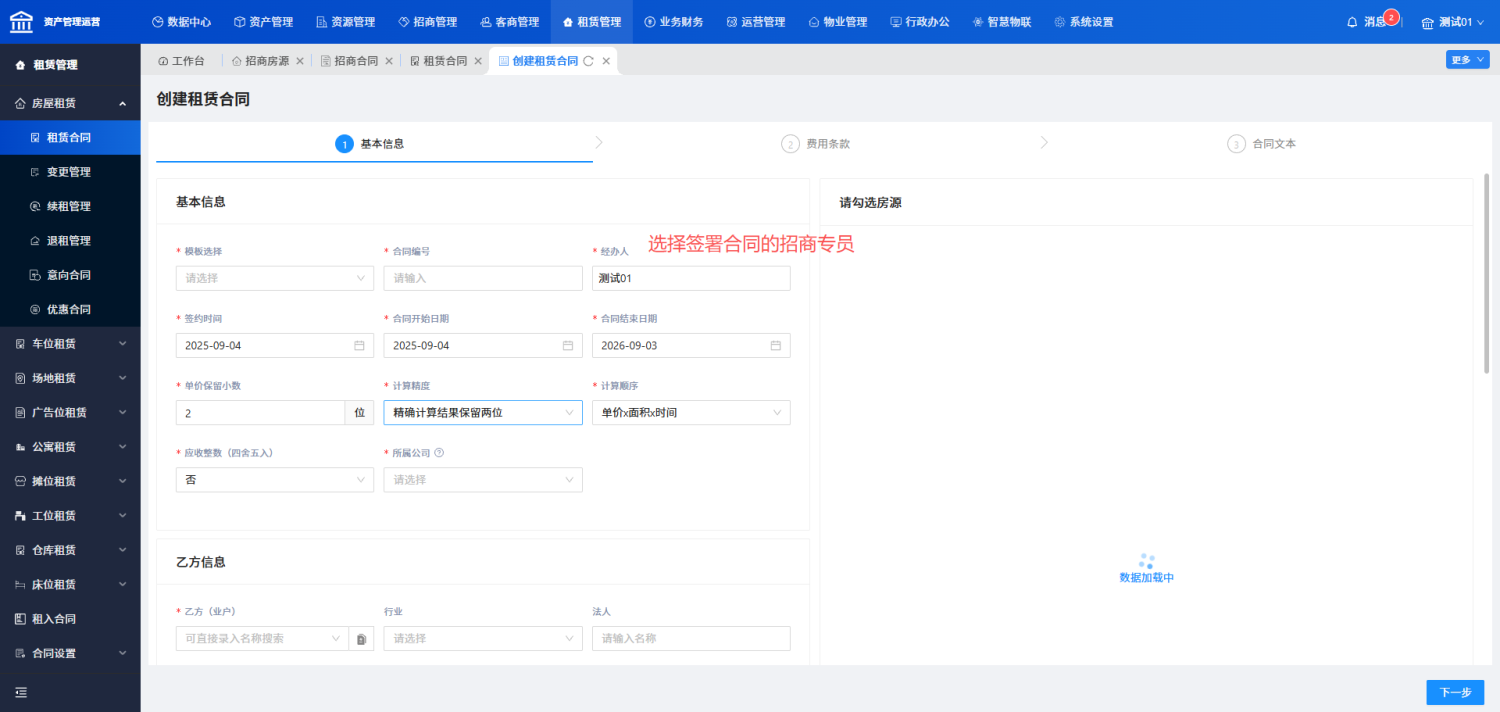Open calendar icon in 合同结束日期 field
The width and height of the screenshot is (1500, 712).
(x=775, y=345)
